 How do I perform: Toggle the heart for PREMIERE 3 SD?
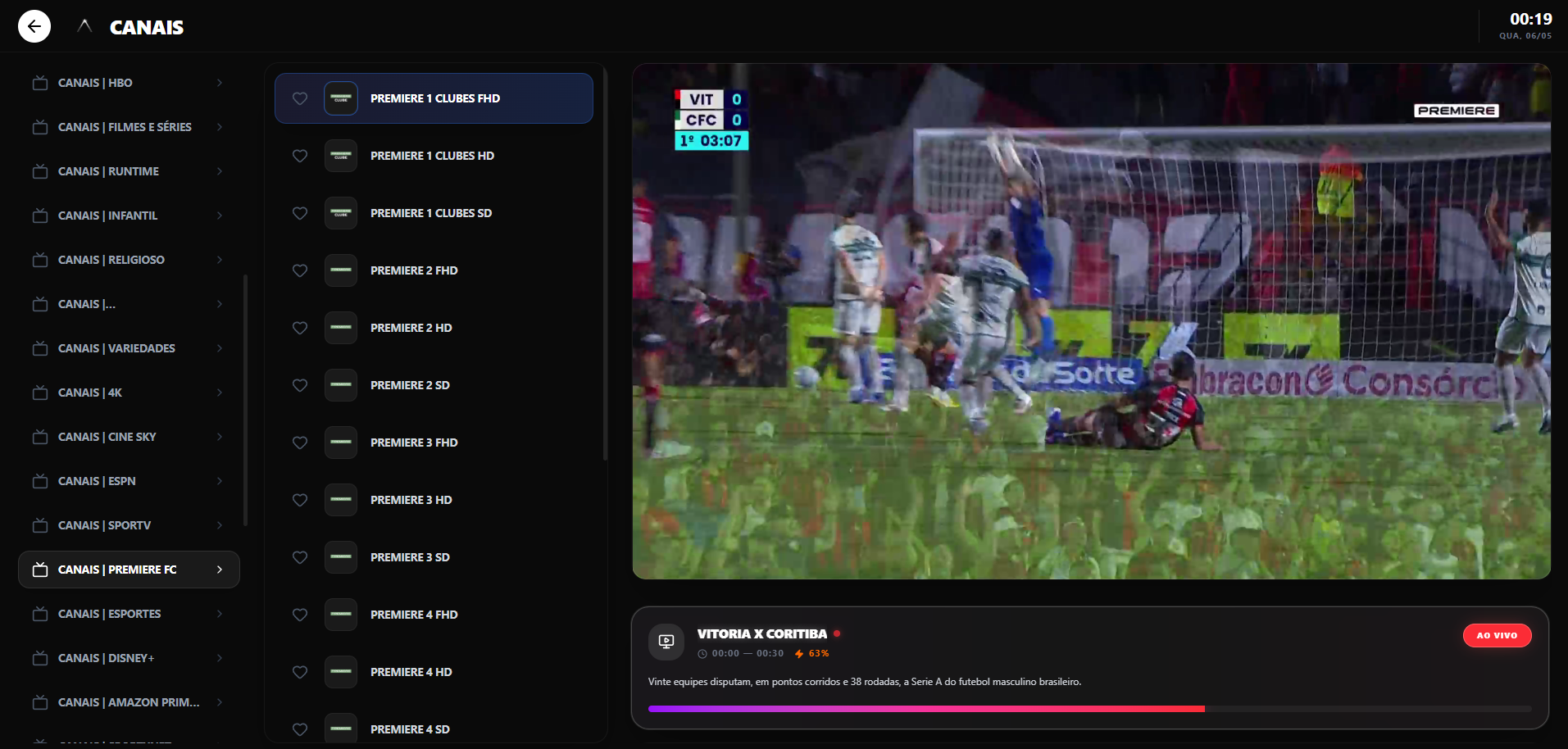[x=300, y=557]
